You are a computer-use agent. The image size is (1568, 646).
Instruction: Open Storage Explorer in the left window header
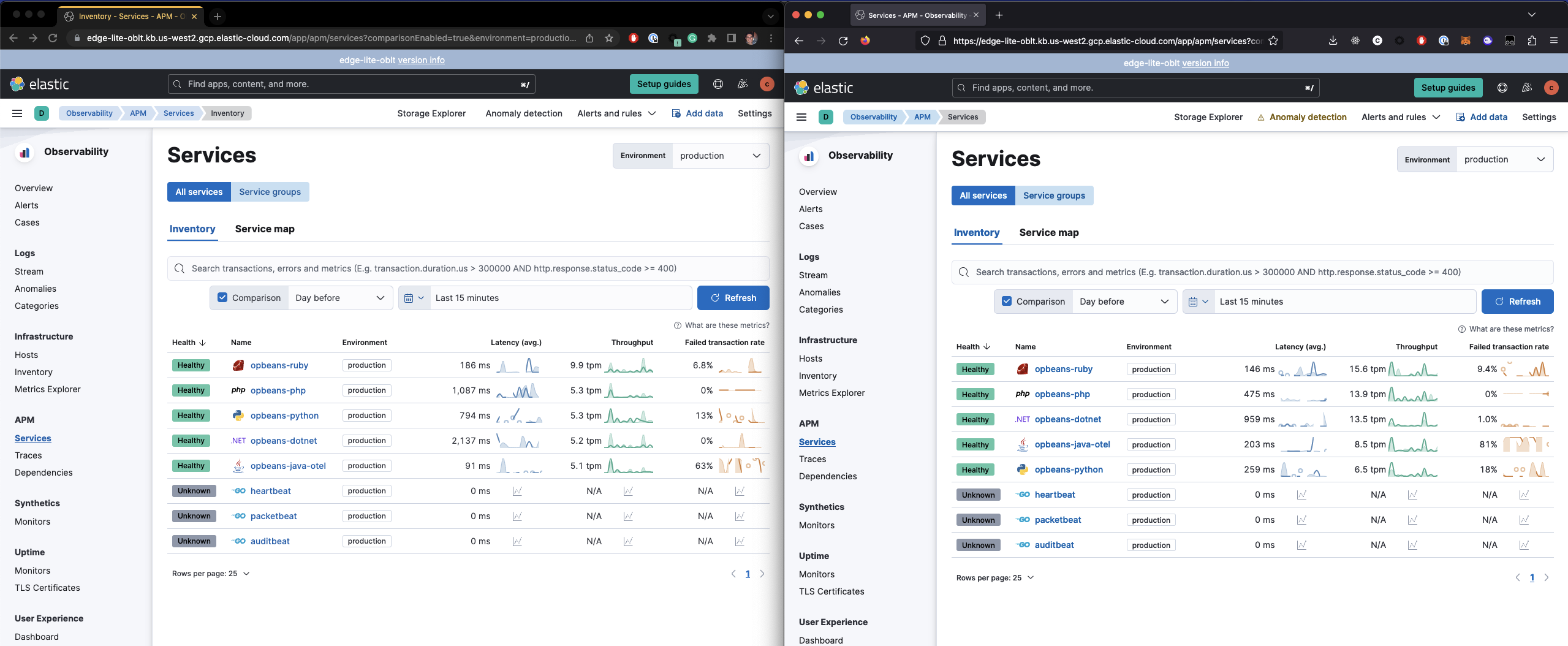pos(431,113)
